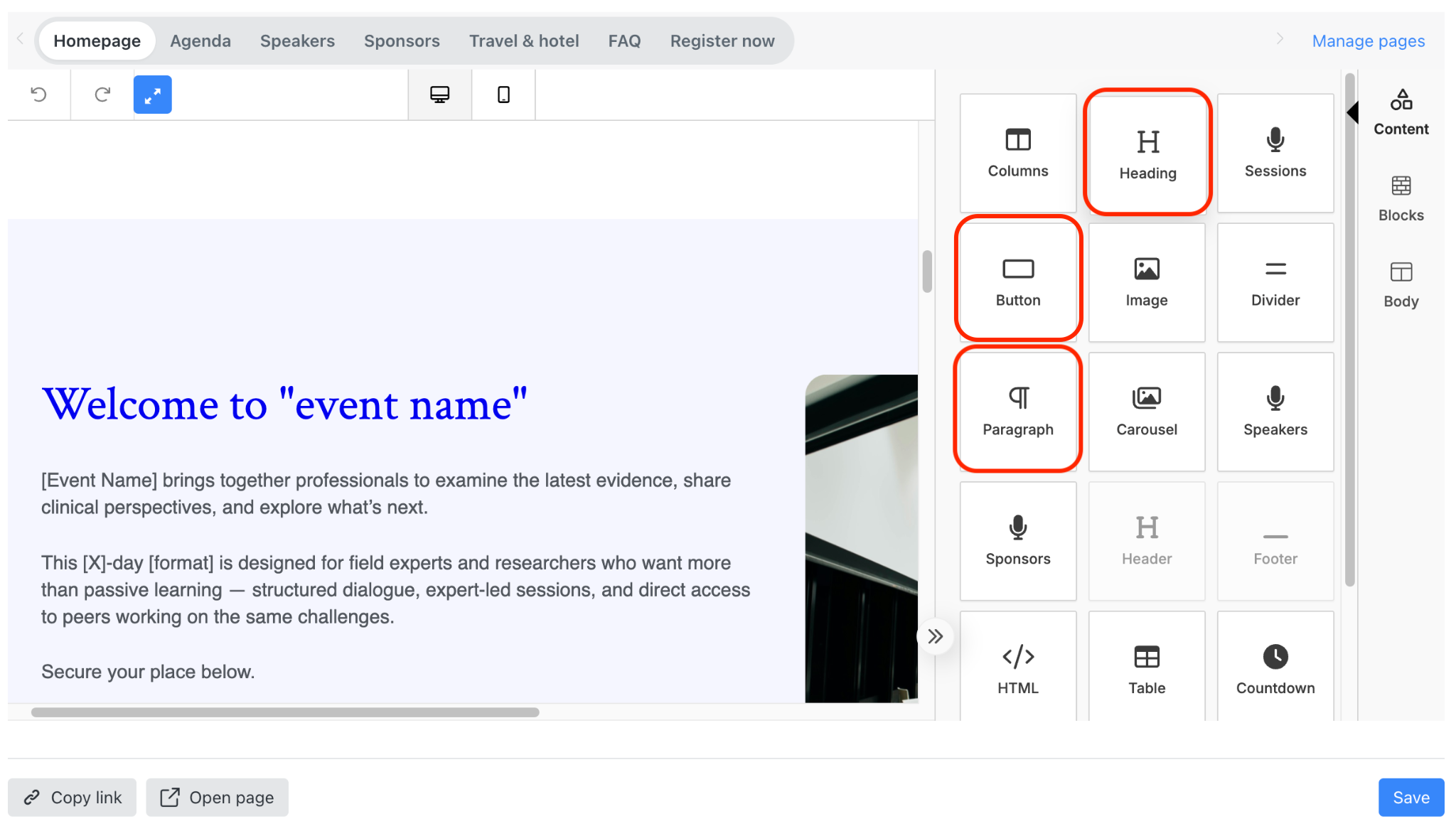Open the Register now page tab

[722, 41]
